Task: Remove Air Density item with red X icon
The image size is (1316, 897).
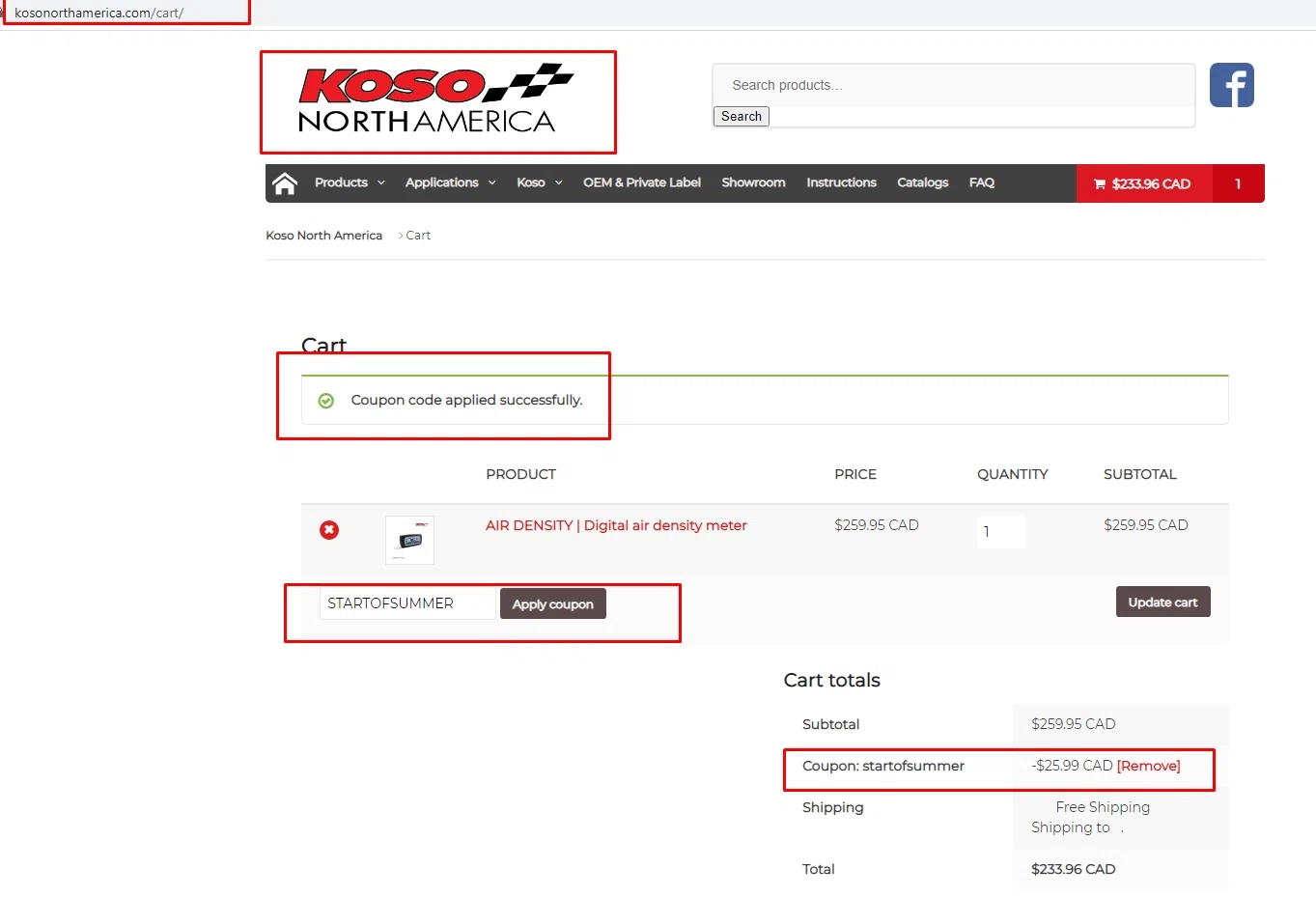Action: pos(329,530)
